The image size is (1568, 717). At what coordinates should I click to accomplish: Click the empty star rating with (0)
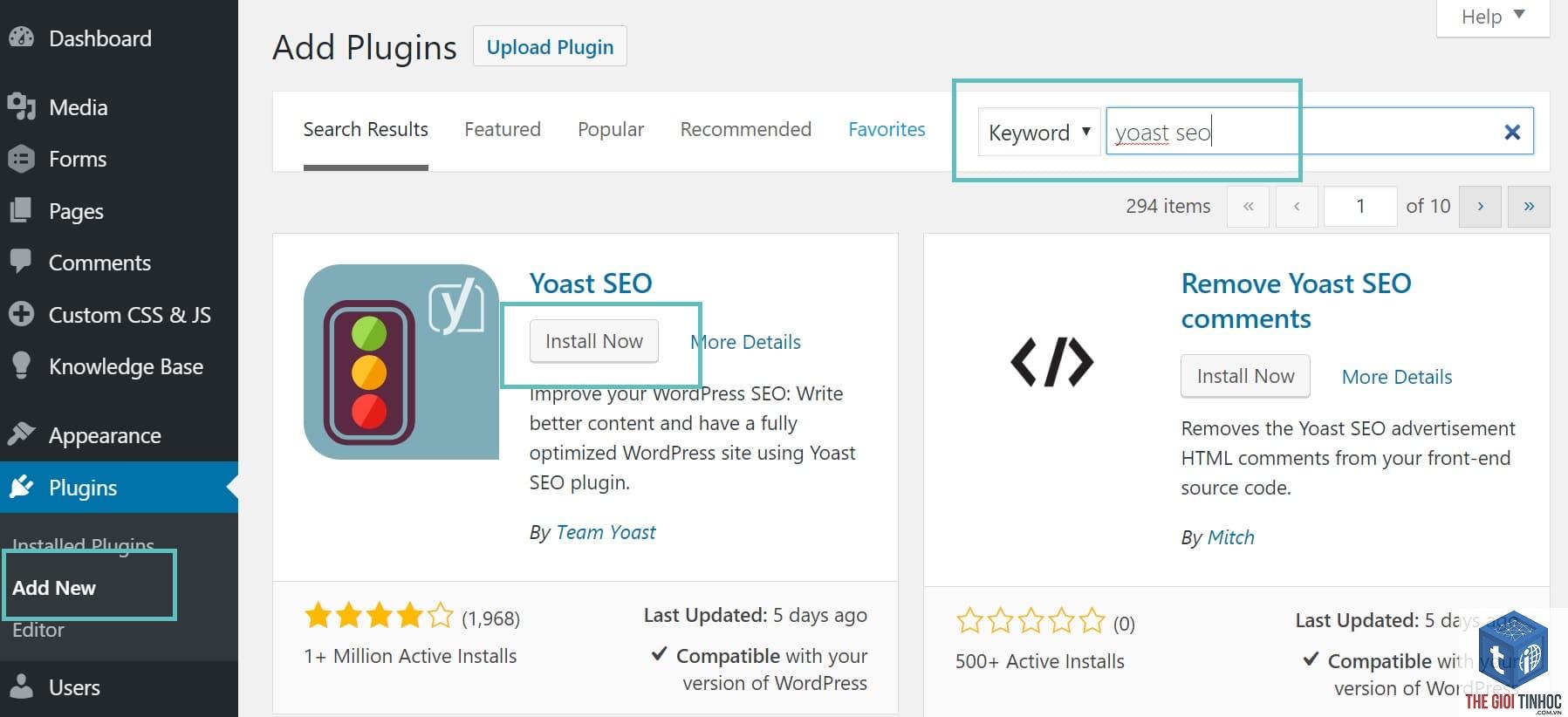point(1030,621)
